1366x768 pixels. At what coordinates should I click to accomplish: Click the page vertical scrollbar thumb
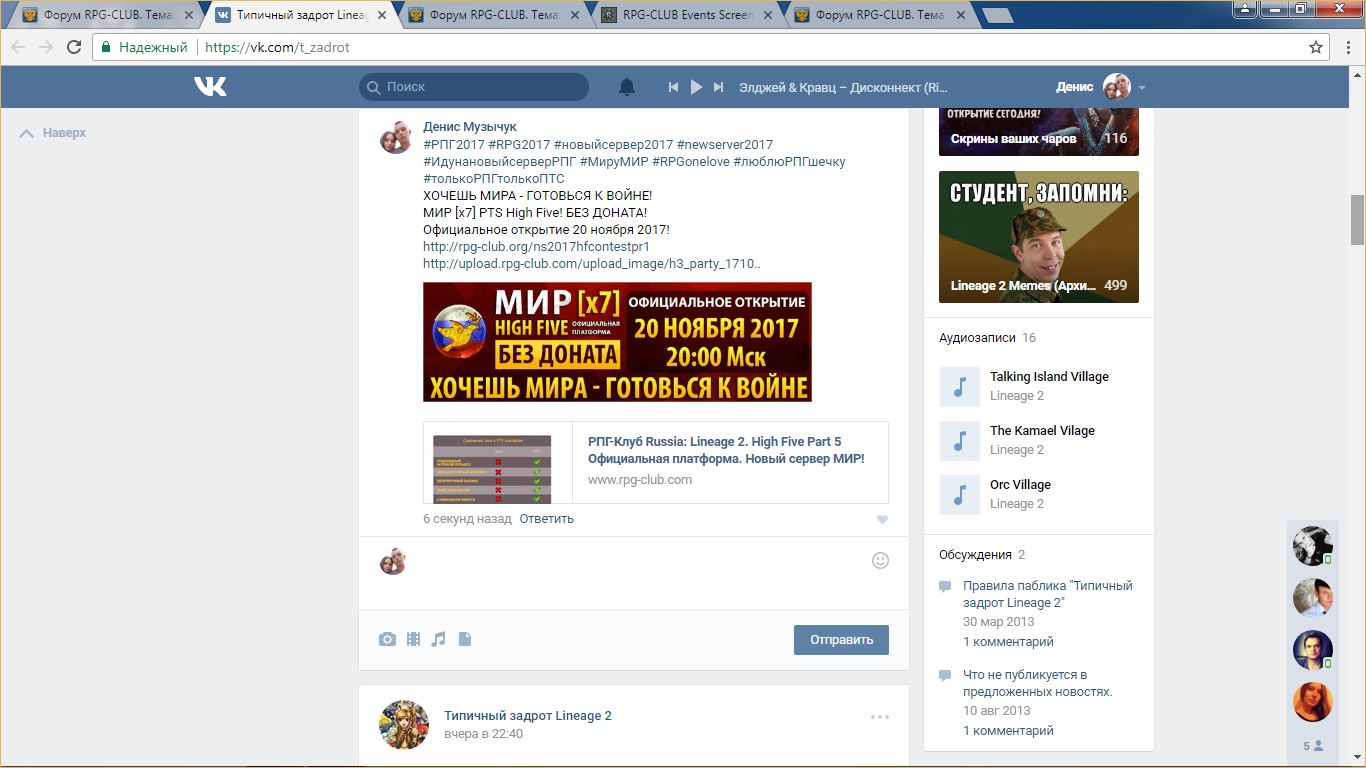pos(1357,220)
